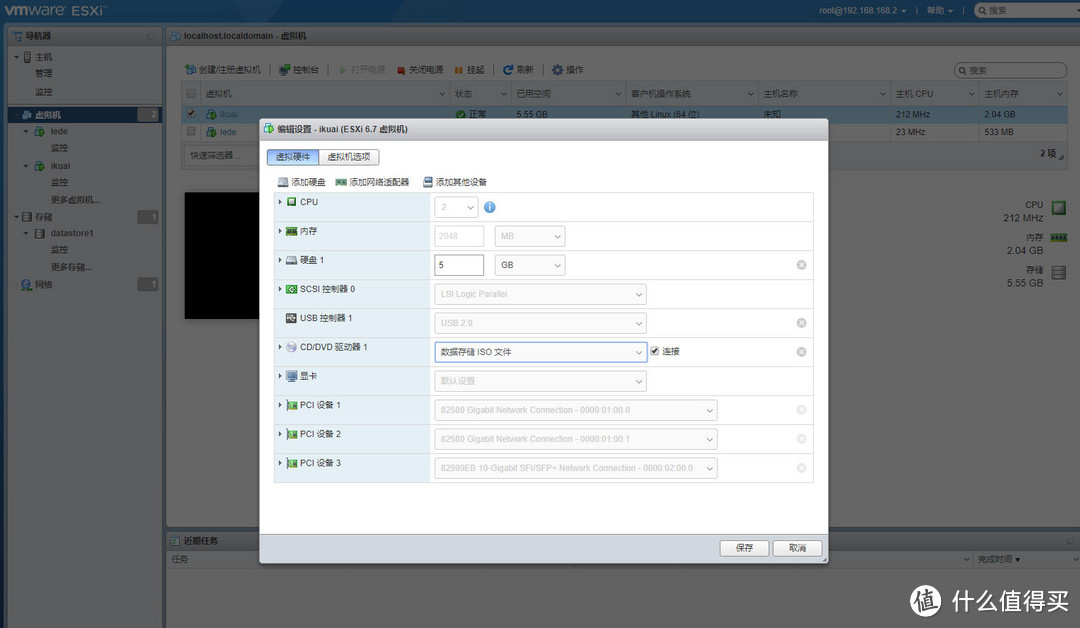Uncheck the ikuai virtual machine checkbox
Image resolution: width=1080 pixels, height=628 pixels.
pos(190,113)
